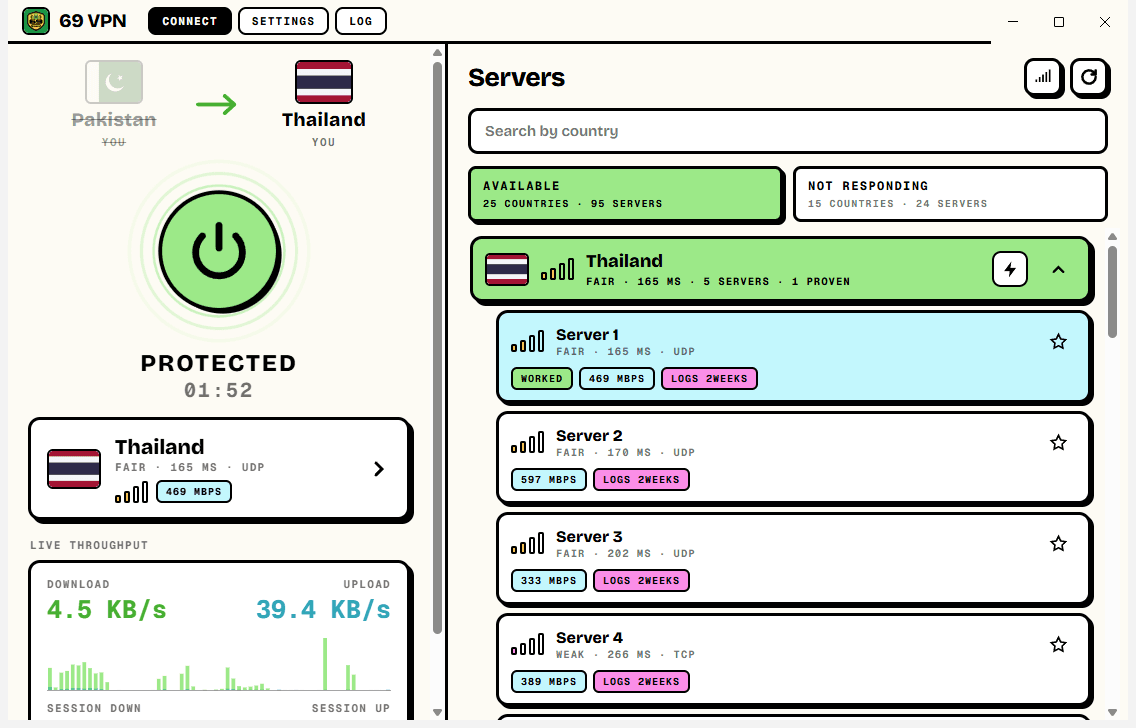Click the 39.4 KB/s upload value
This screenshot has width=1136, height=728.
pyautogui.click(x=323, y=609)
